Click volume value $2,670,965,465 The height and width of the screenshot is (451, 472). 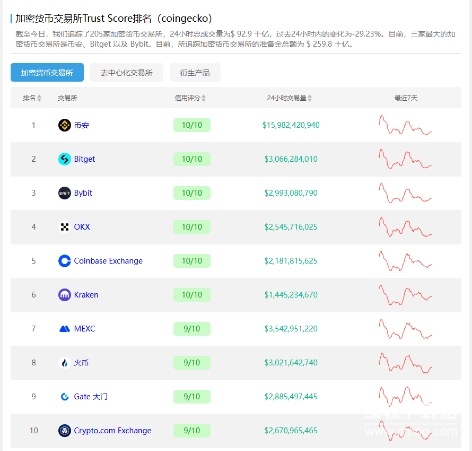tap(291, 431)
